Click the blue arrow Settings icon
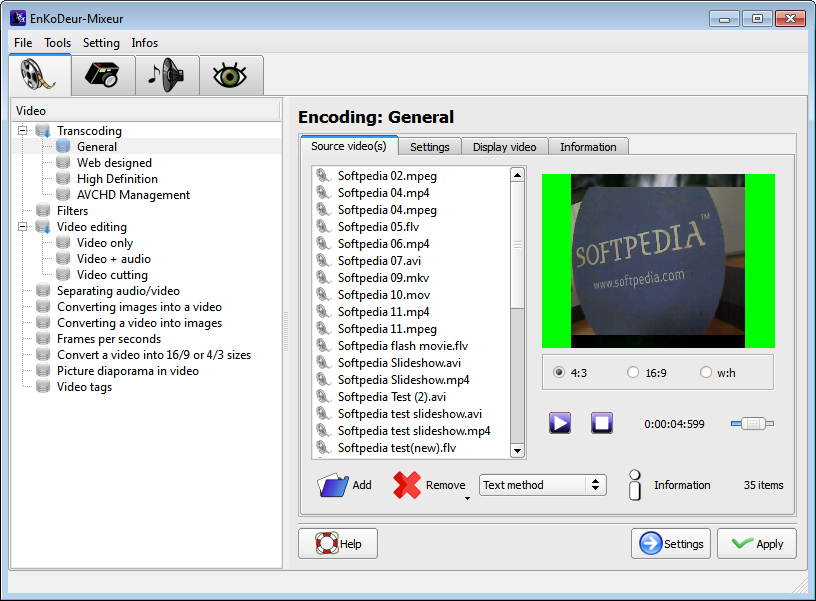This screenshot has width=816, height=601. [651, 543]
